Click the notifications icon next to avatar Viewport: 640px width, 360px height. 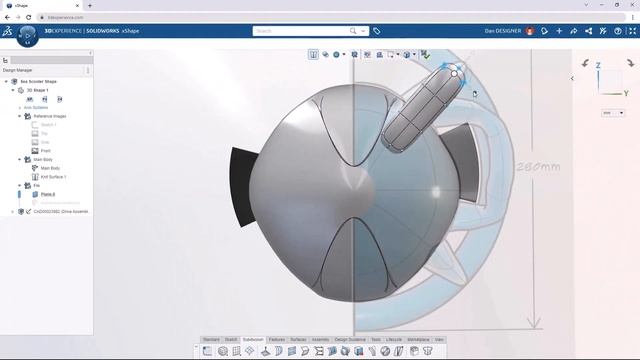(x=544, y=31)
